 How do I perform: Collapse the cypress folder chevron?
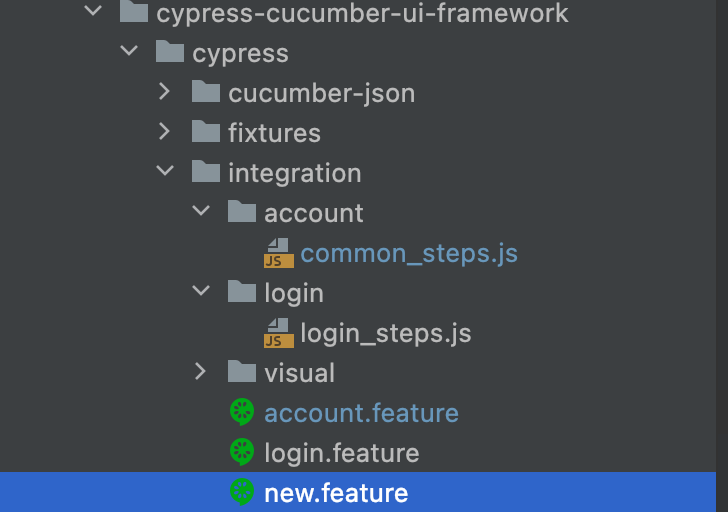129,52
